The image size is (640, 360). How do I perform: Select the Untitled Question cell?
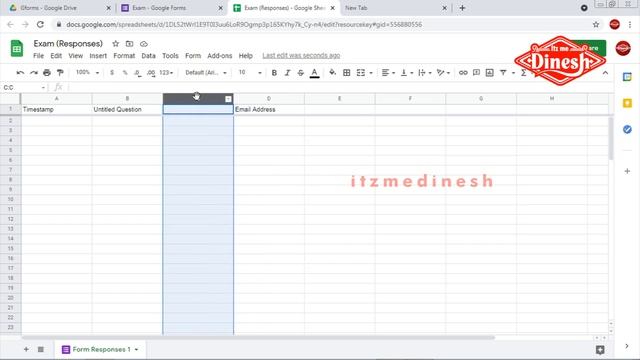pos(127,109)
